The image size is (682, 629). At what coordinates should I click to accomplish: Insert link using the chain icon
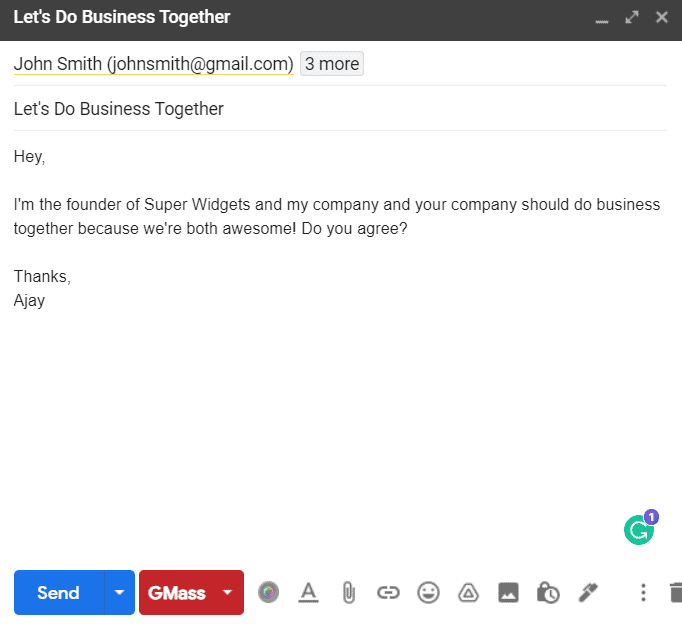pyautogui.click(x=388, y=592)
